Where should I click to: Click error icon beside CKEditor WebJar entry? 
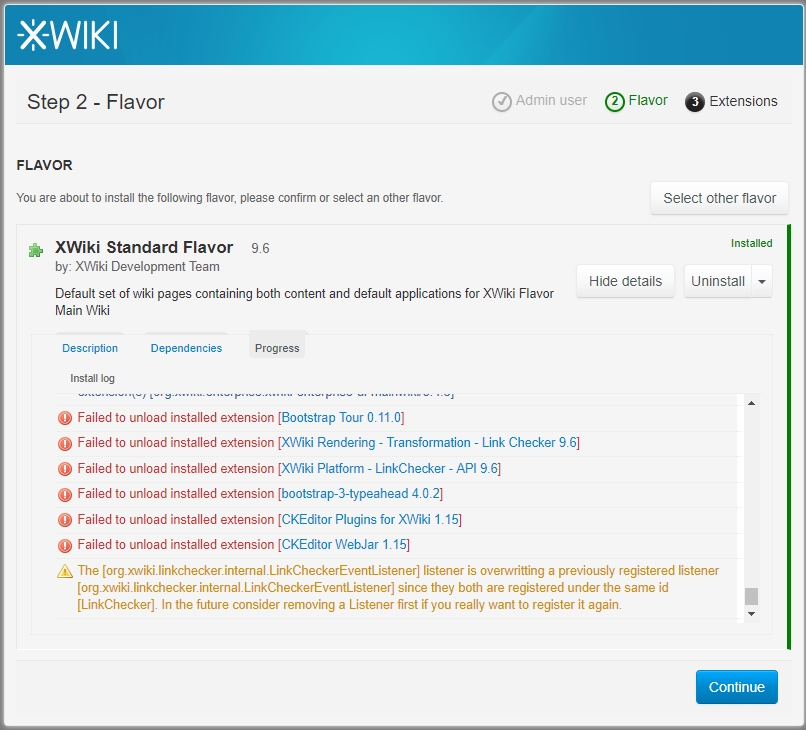point(65,545)
